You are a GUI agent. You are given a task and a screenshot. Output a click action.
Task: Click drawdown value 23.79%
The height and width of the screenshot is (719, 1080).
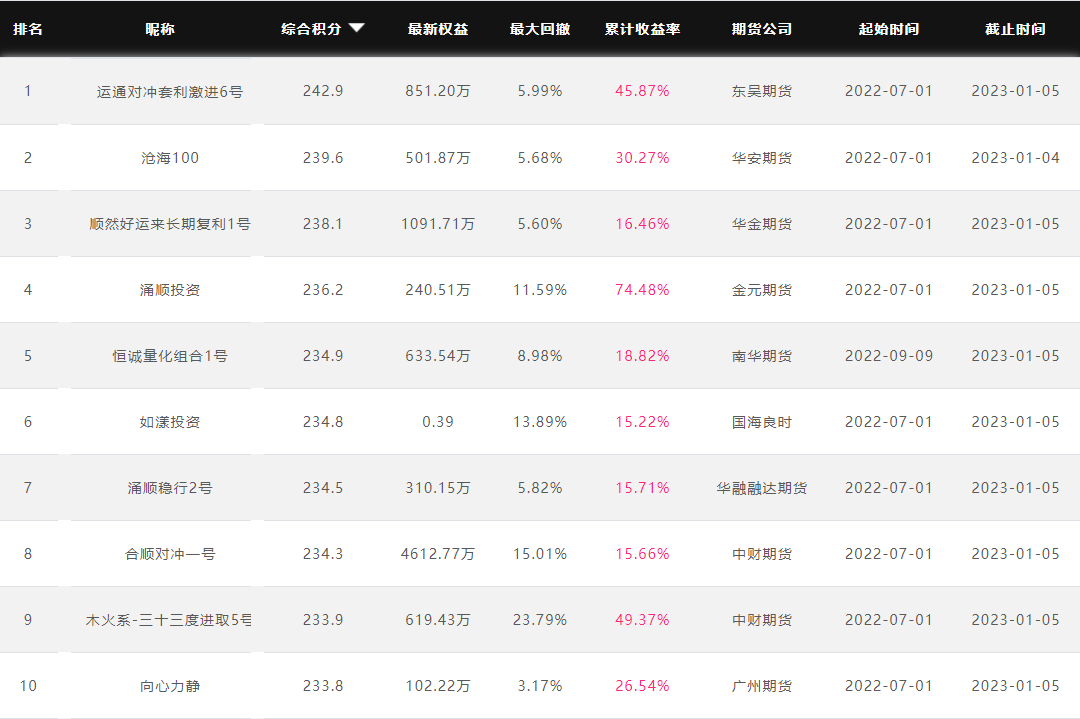[540, 620]
